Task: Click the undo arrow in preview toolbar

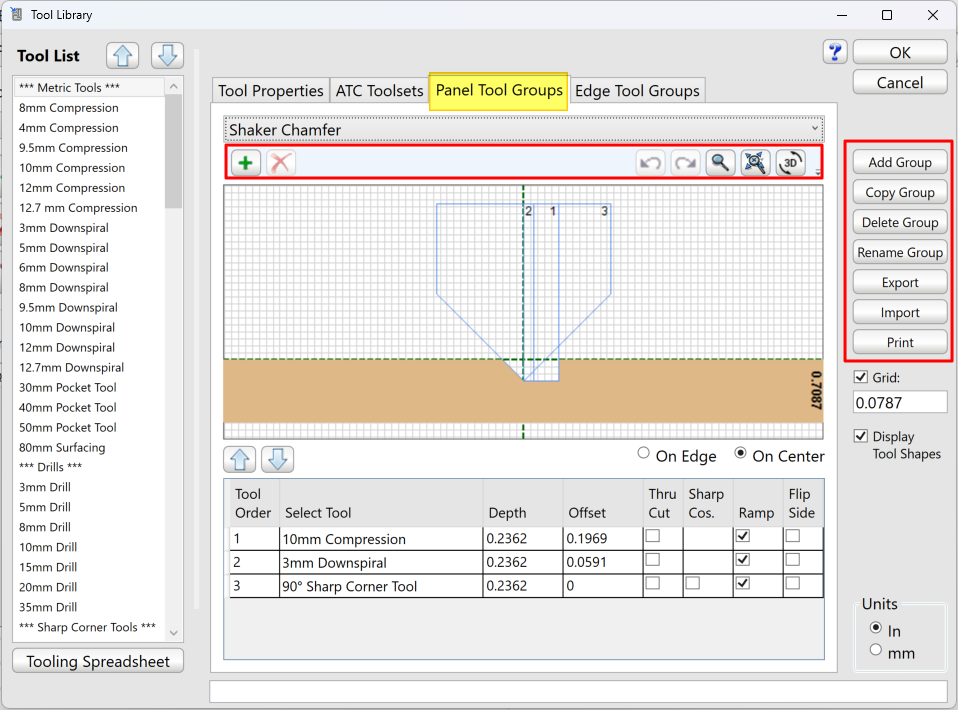Action: pyautogui.click(x=651, y=163)
